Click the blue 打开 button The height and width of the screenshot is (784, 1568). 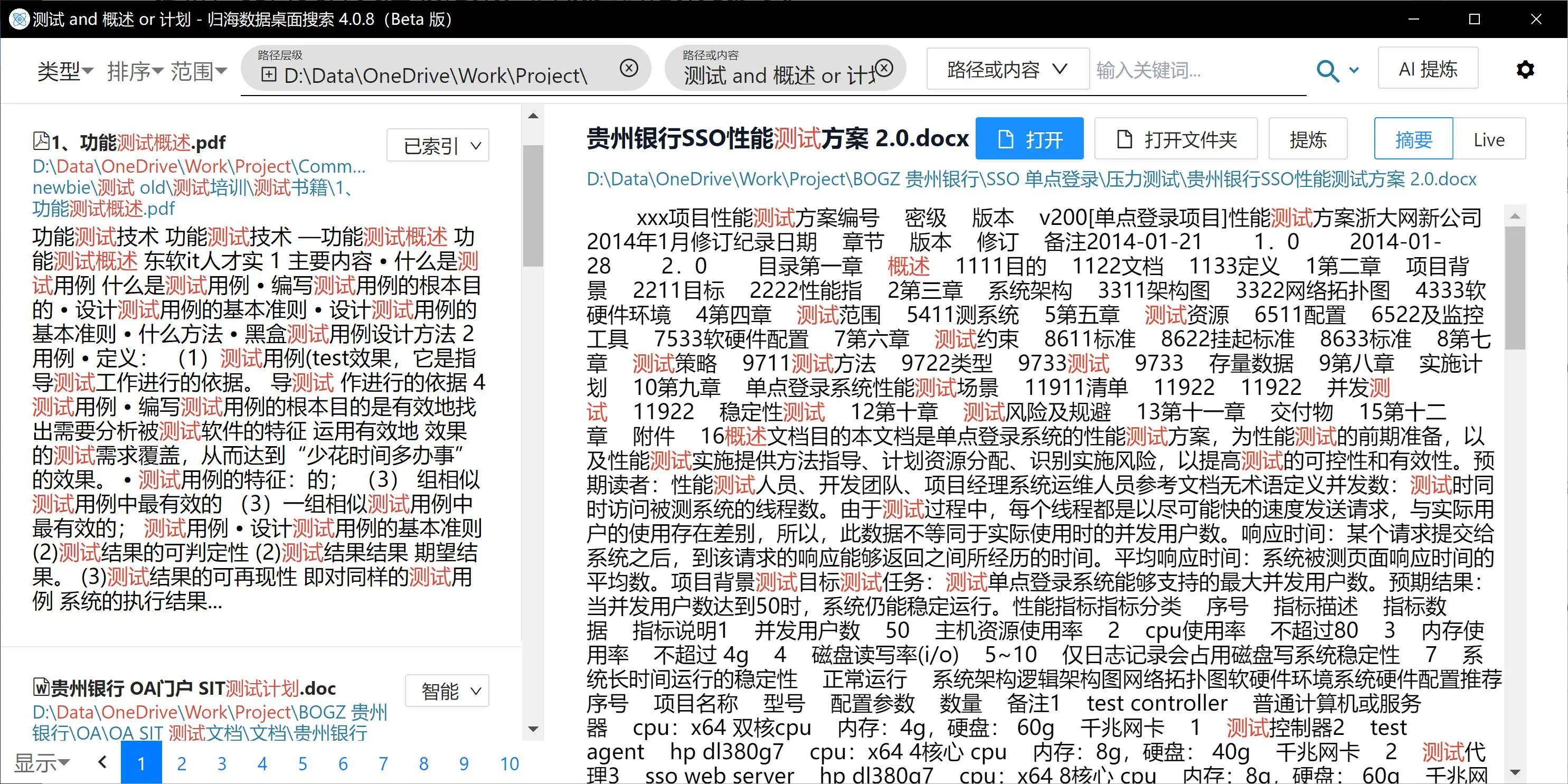click(x=1029, y=139)
